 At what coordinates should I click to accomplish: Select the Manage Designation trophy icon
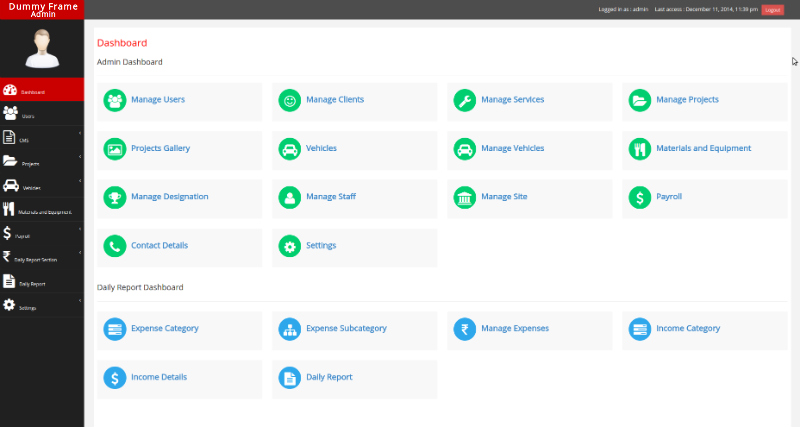click(x=115, y=197)
